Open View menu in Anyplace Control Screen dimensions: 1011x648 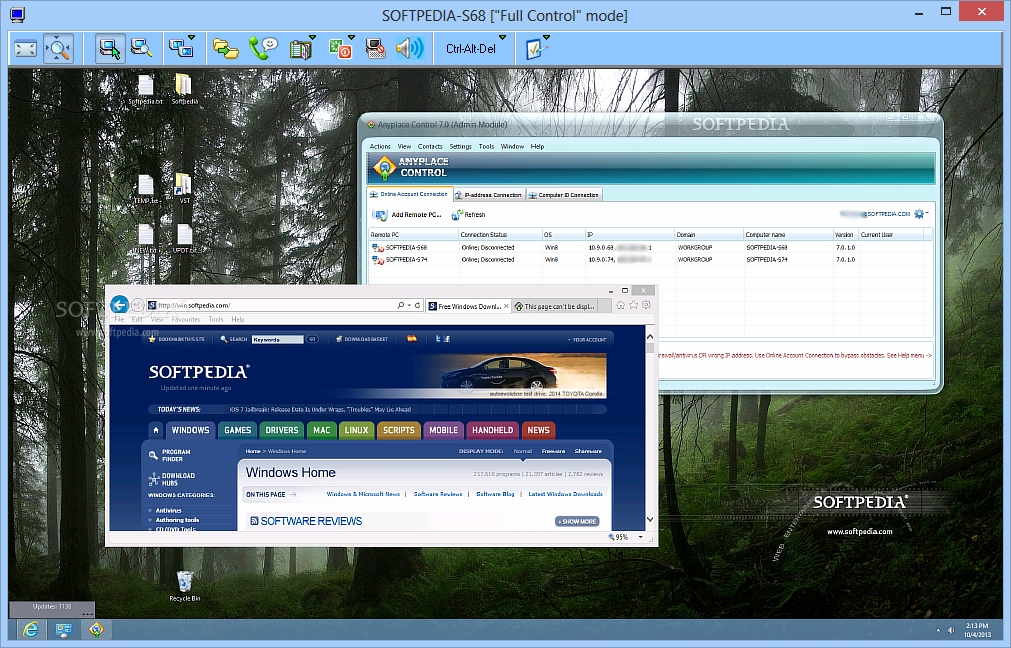click(x=404, y=146)
